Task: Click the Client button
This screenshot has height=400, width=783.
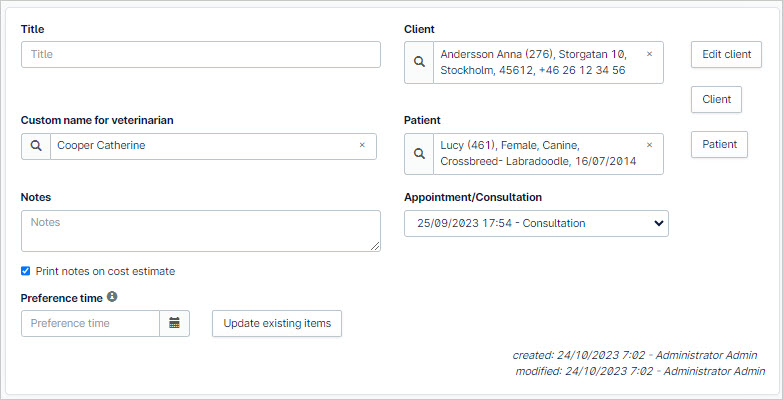Action: [717, 99]
